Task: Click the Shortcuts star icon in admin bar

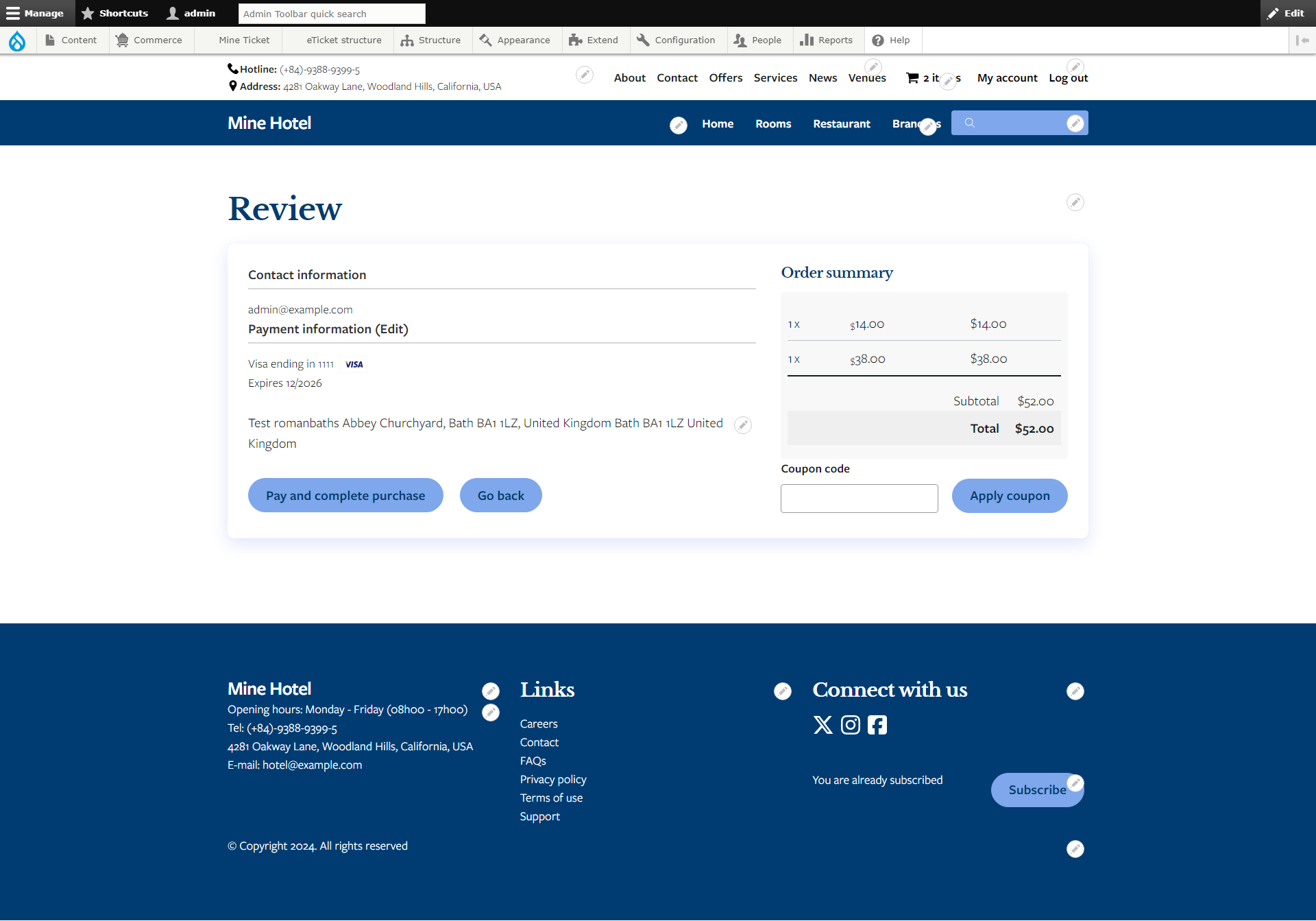Action: 87,13
